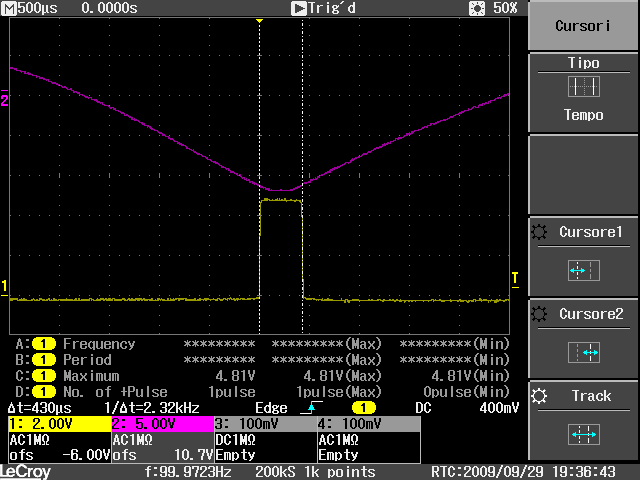Select channel 2 tab showing 5.00V

pos(160,424)
